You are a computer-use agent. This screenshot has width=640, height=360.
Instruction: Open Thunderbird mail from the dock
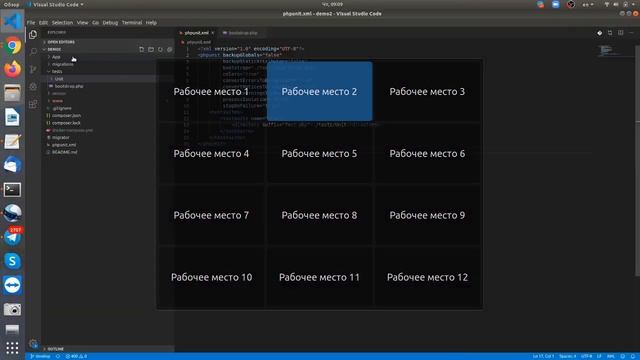pyautogui.click(x=12, y=165)
